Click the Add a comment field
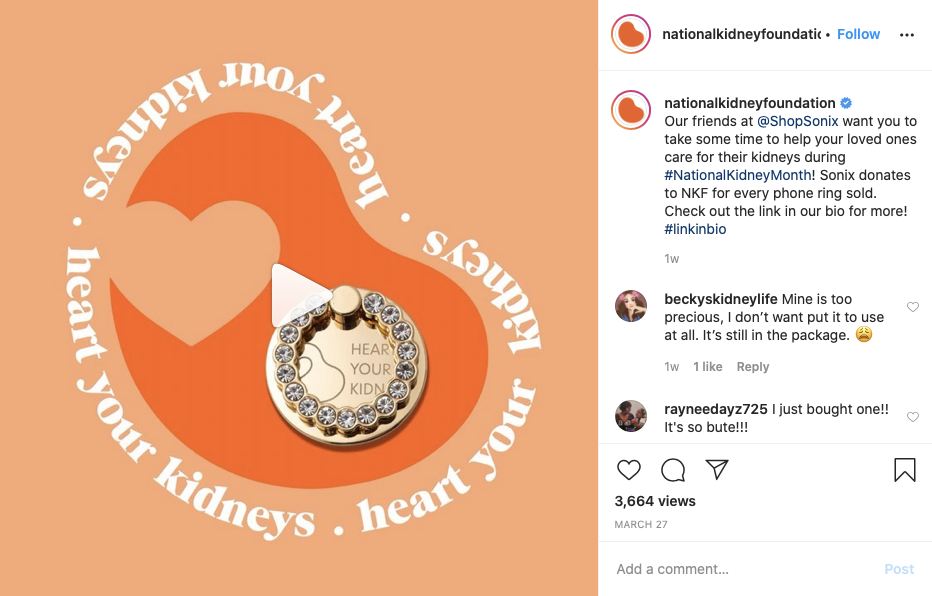 tap(743, 569)
